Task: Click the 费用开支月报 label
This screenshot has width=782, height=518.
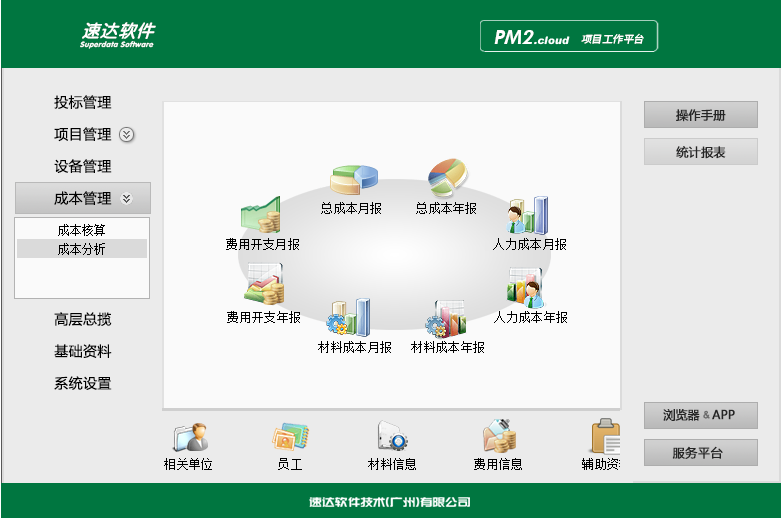Action: pos(262,244)
